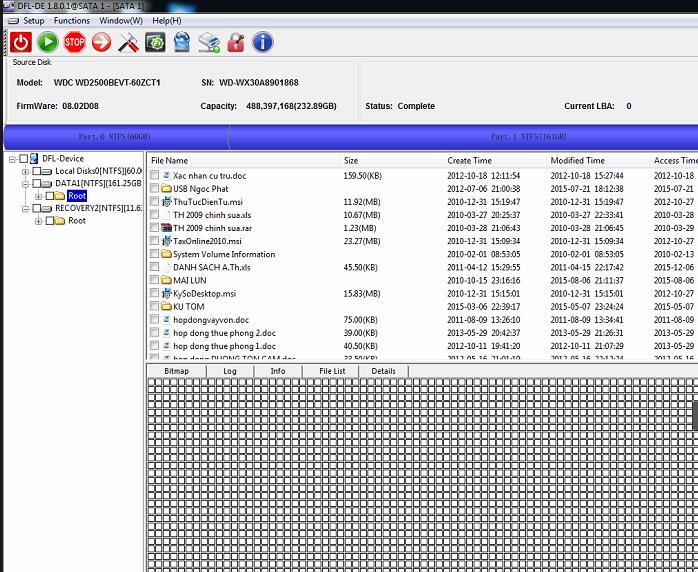Check the RECOVERY2 partition tree checkbox
This screenshot has width=698, height=572.
(x=37, y=208)
